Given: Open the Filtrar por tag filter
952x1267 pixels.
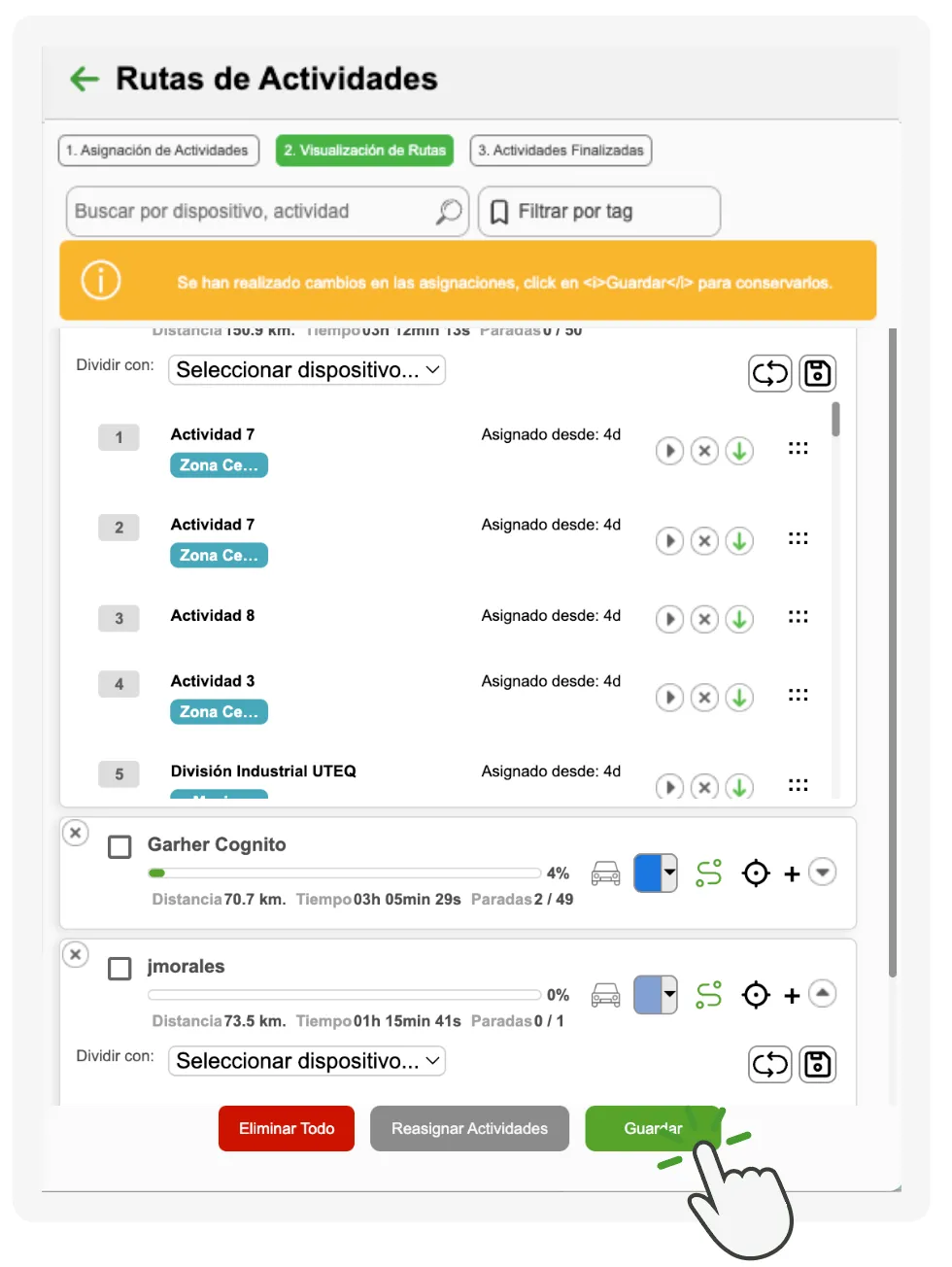Looking at the screenshot, I should click(x=599, y=212).
